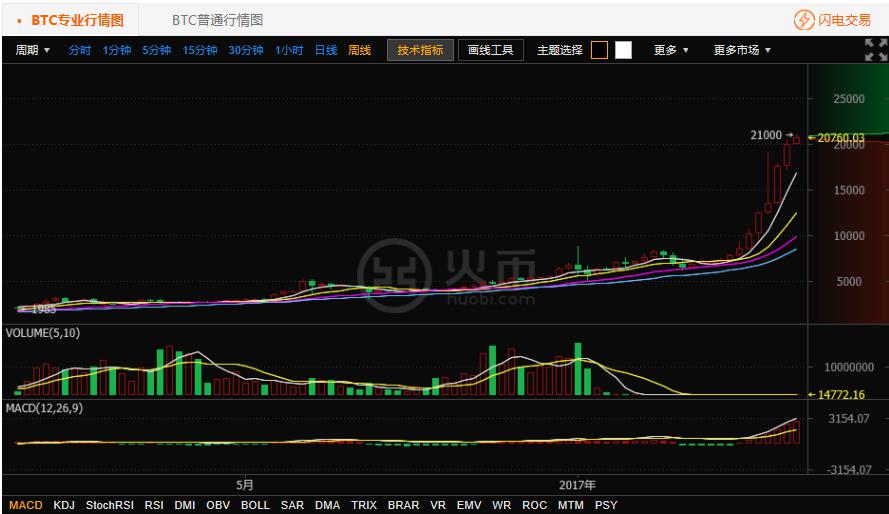Click the 闪电交易 lightning icon
Image resolution: width=889 pixels, height=514 pixels.
coord(804,20)
